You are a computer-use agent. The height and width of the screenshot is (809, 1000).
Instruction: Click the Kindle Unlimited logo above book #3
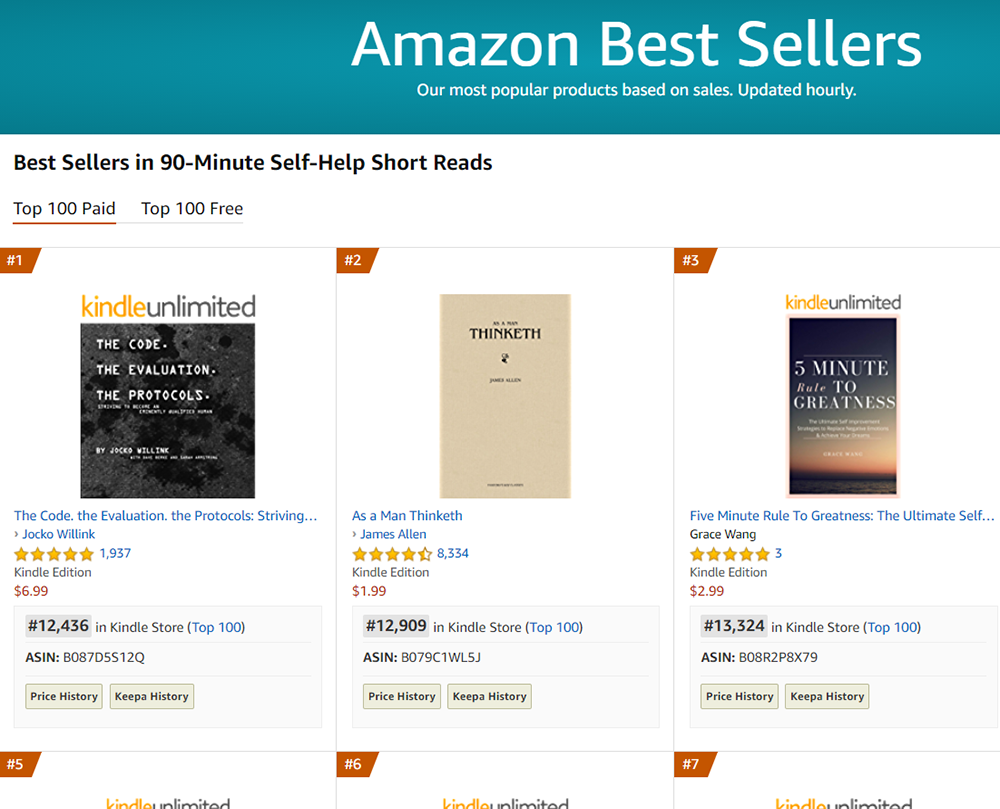[843, 302]
